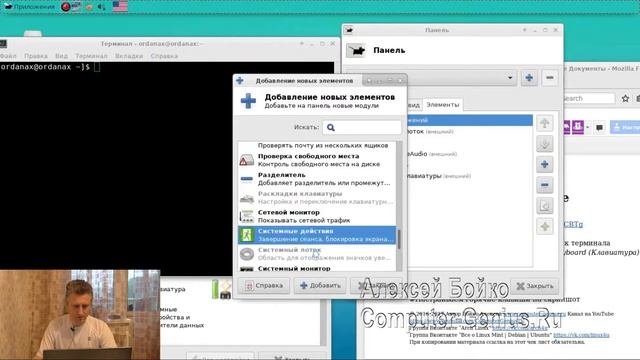This screenshot has height=360, width=640.
Task: Click the disk warning icon of Проверка свободного места
Action: [247, 160]
